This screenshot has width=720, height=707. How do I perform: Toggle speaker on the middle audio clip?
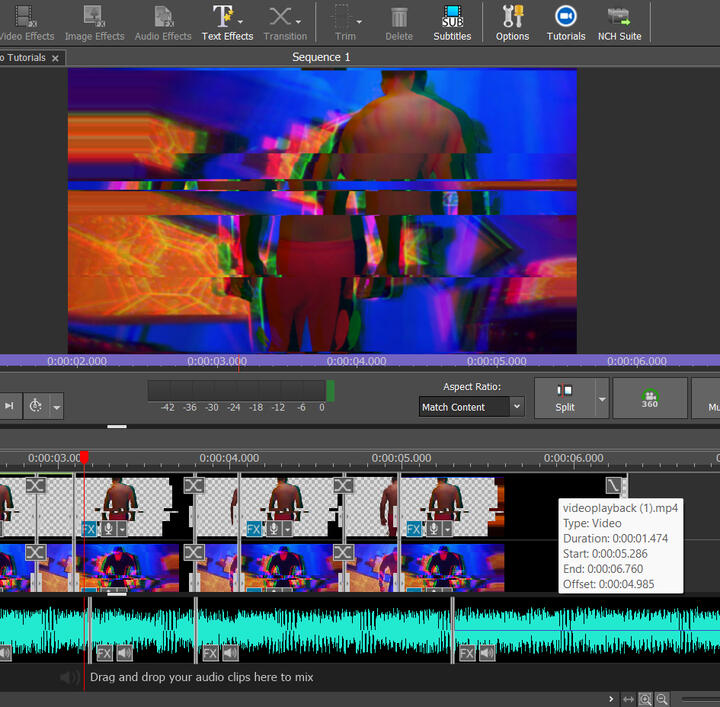(231, 654)
